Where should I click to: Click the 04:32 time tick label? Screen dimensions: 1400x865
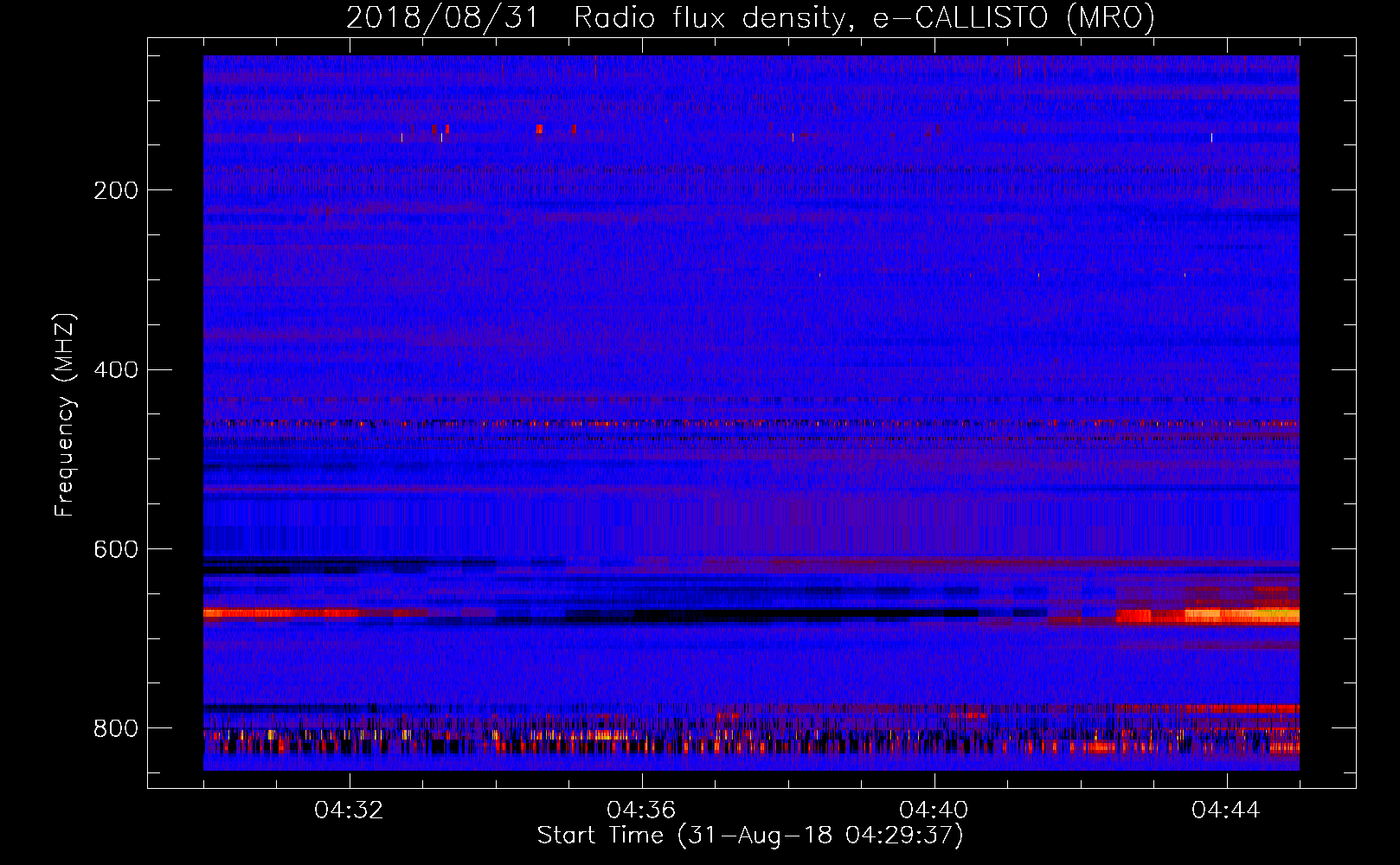point(349,811)
